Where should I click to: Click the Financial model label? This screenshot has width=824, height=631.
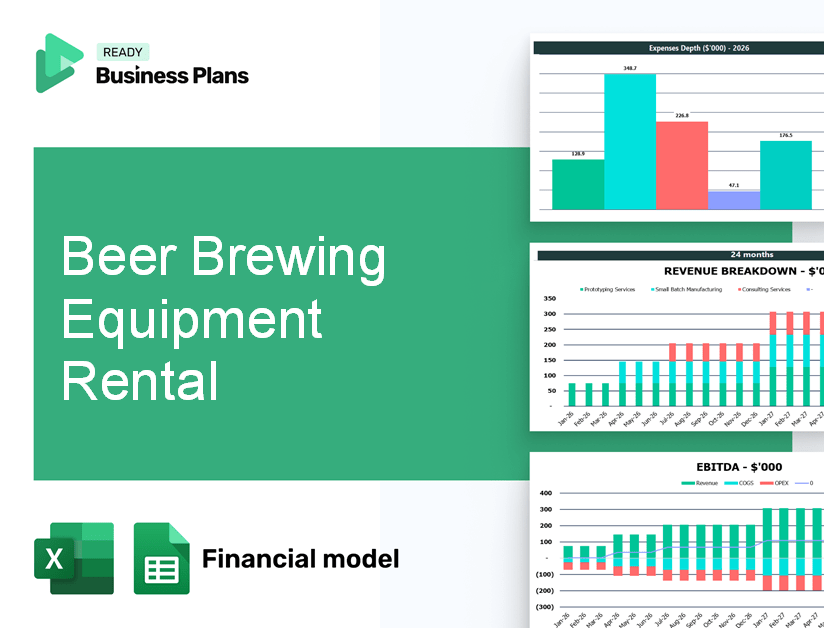[301, 558]
